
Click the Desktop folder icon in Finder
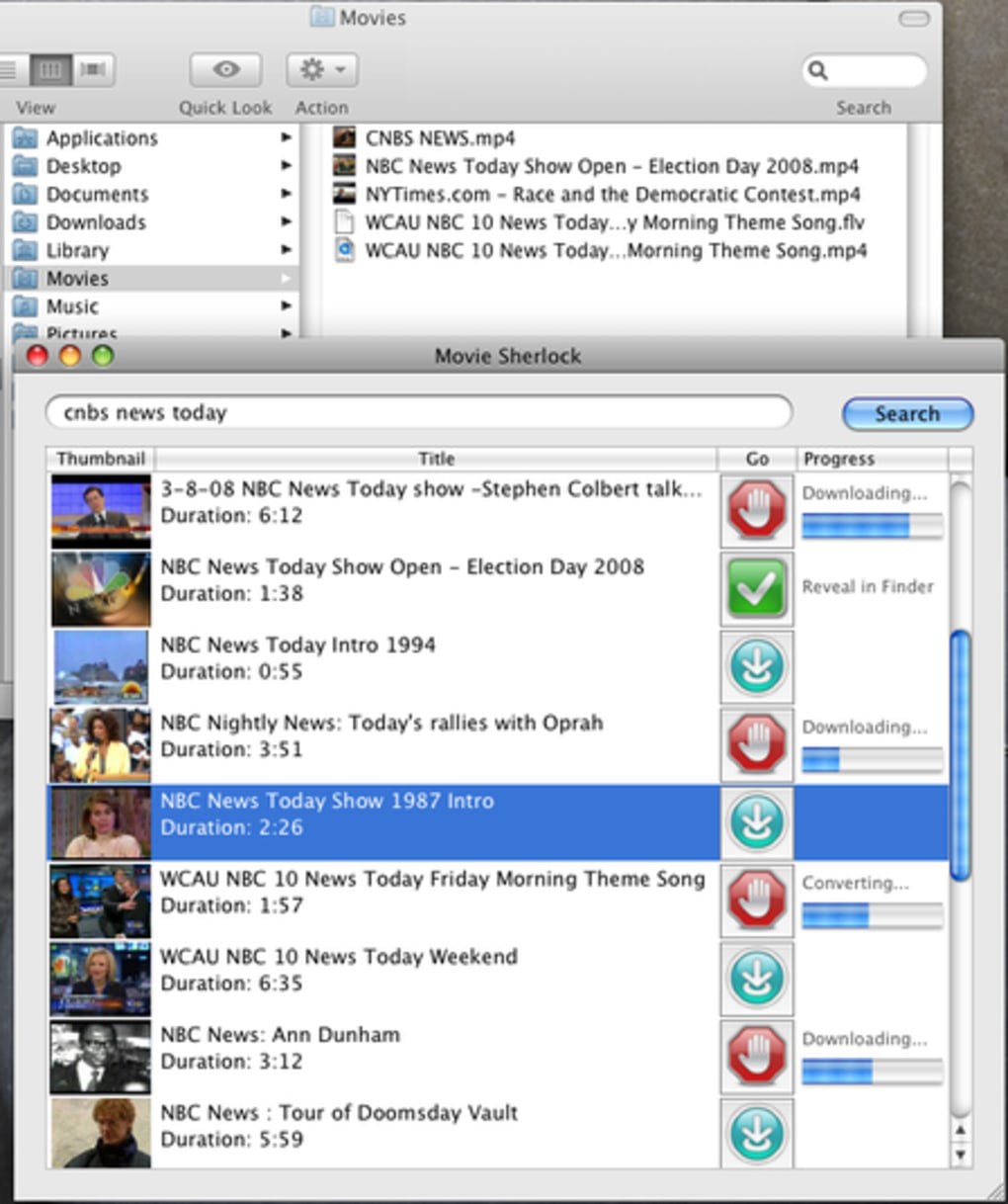point(25,166)
